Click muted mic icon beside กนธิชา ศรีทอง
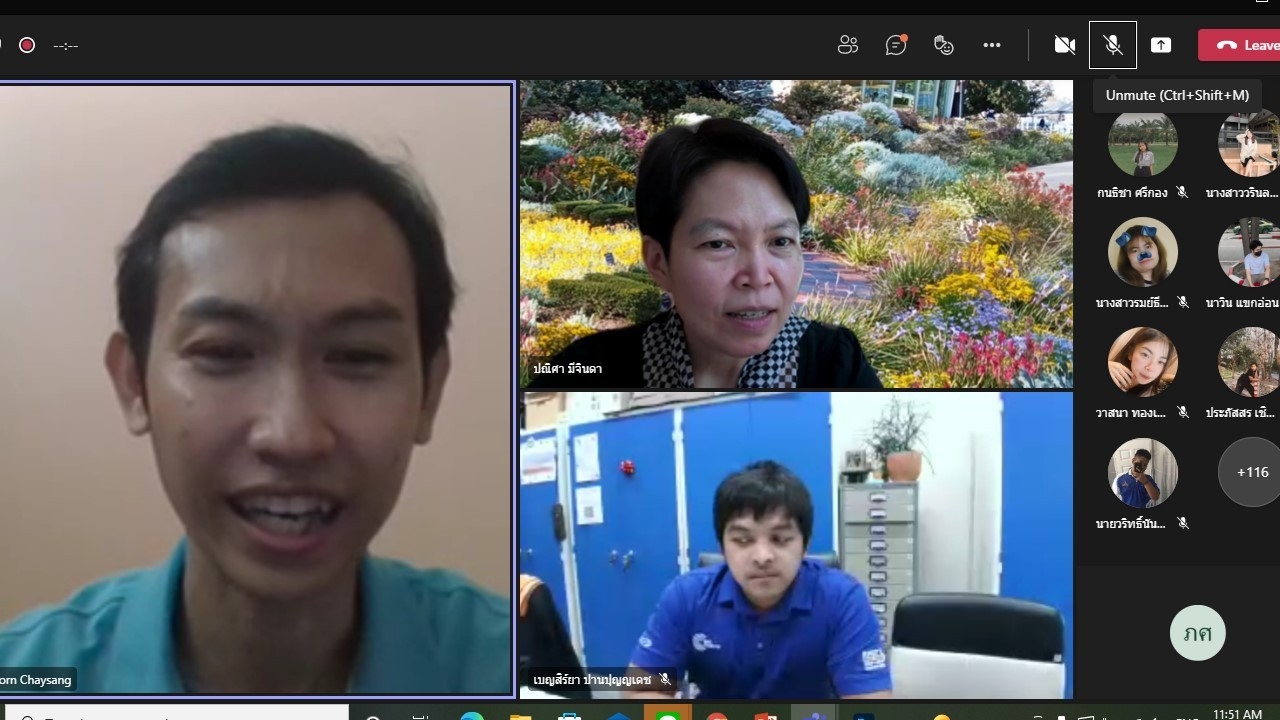This screenshot has height=720, width=1280. point(1182,193)
